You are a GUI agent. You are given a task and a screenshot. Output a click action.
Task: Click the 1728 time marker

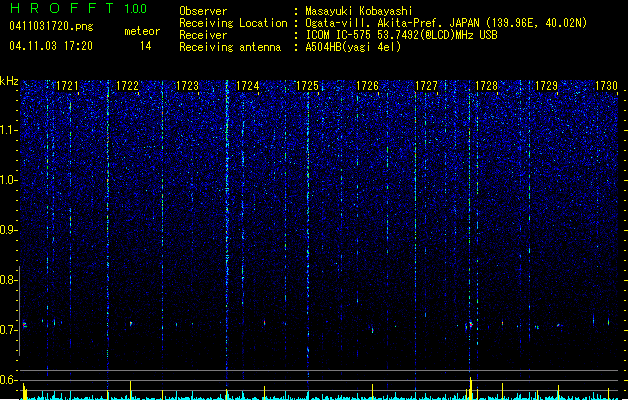coord(487,86)
